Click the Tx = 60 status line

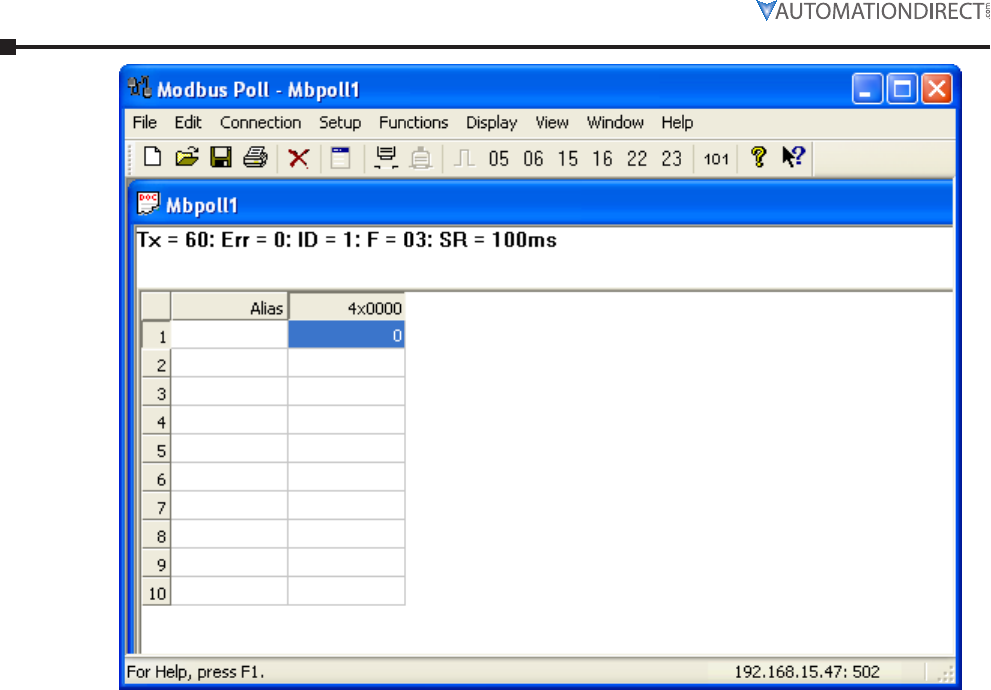tap(346, 240)
